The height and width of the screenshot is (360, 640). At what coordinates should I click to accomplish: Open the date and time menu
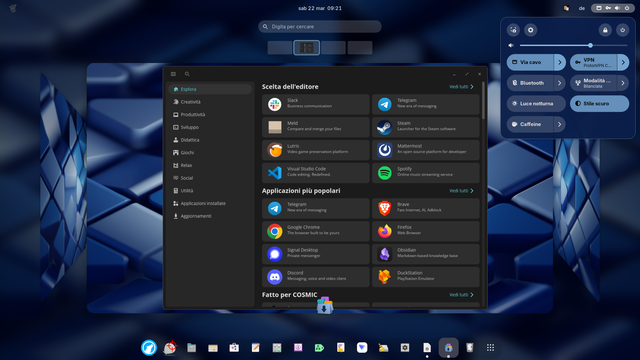coord(320,8)
